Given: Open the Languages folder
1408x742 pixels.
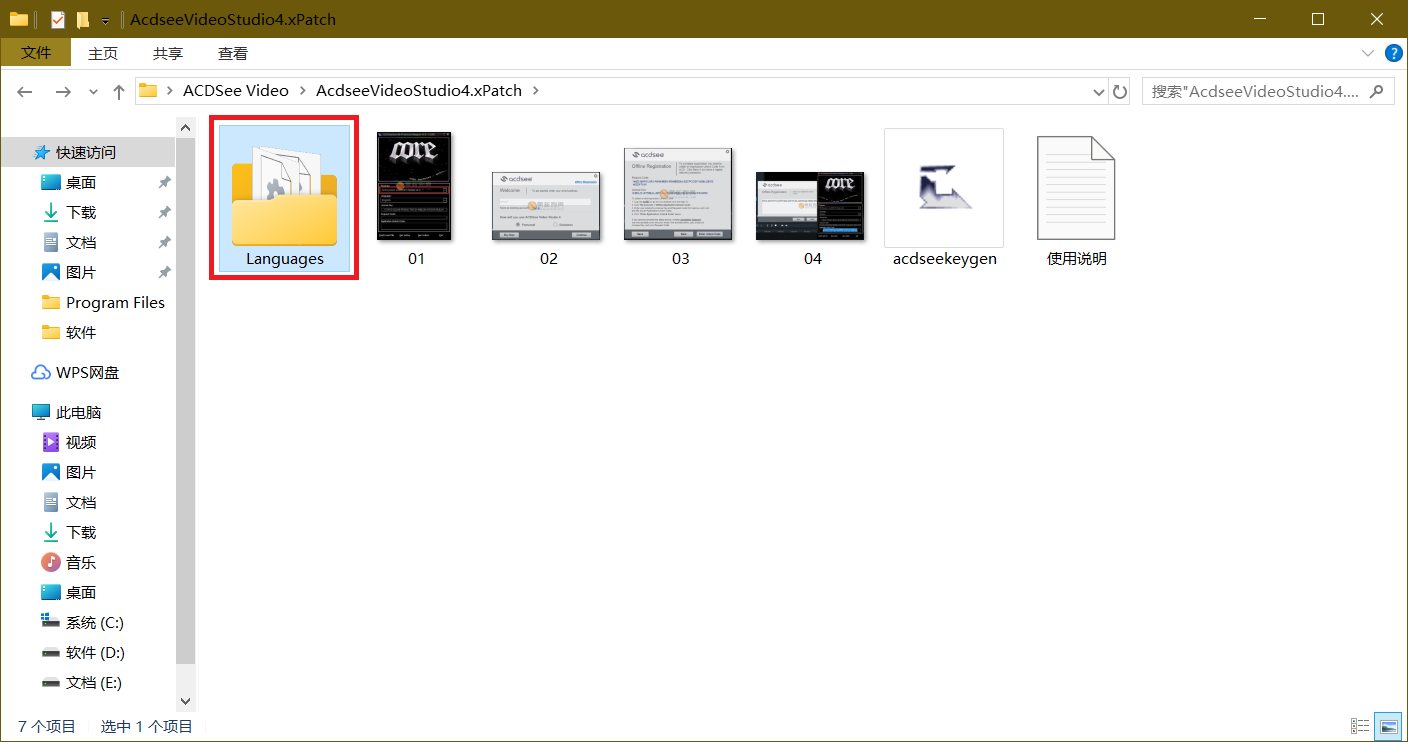Looking at the screenshot, I should [x=284, y=200].
